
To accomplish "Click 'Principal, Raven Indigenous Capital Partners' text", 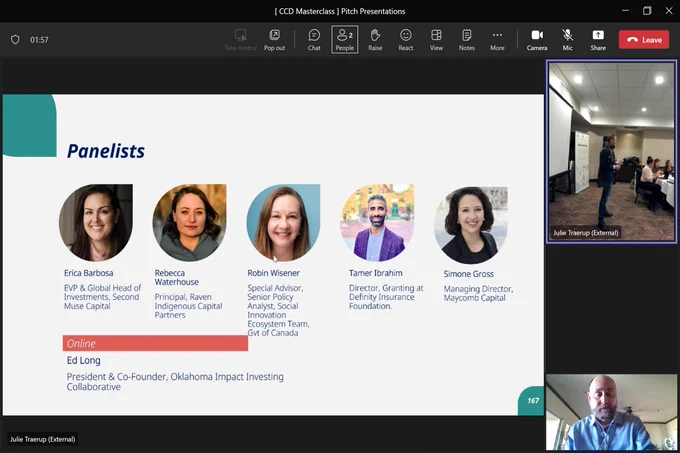I will point(188,306).
